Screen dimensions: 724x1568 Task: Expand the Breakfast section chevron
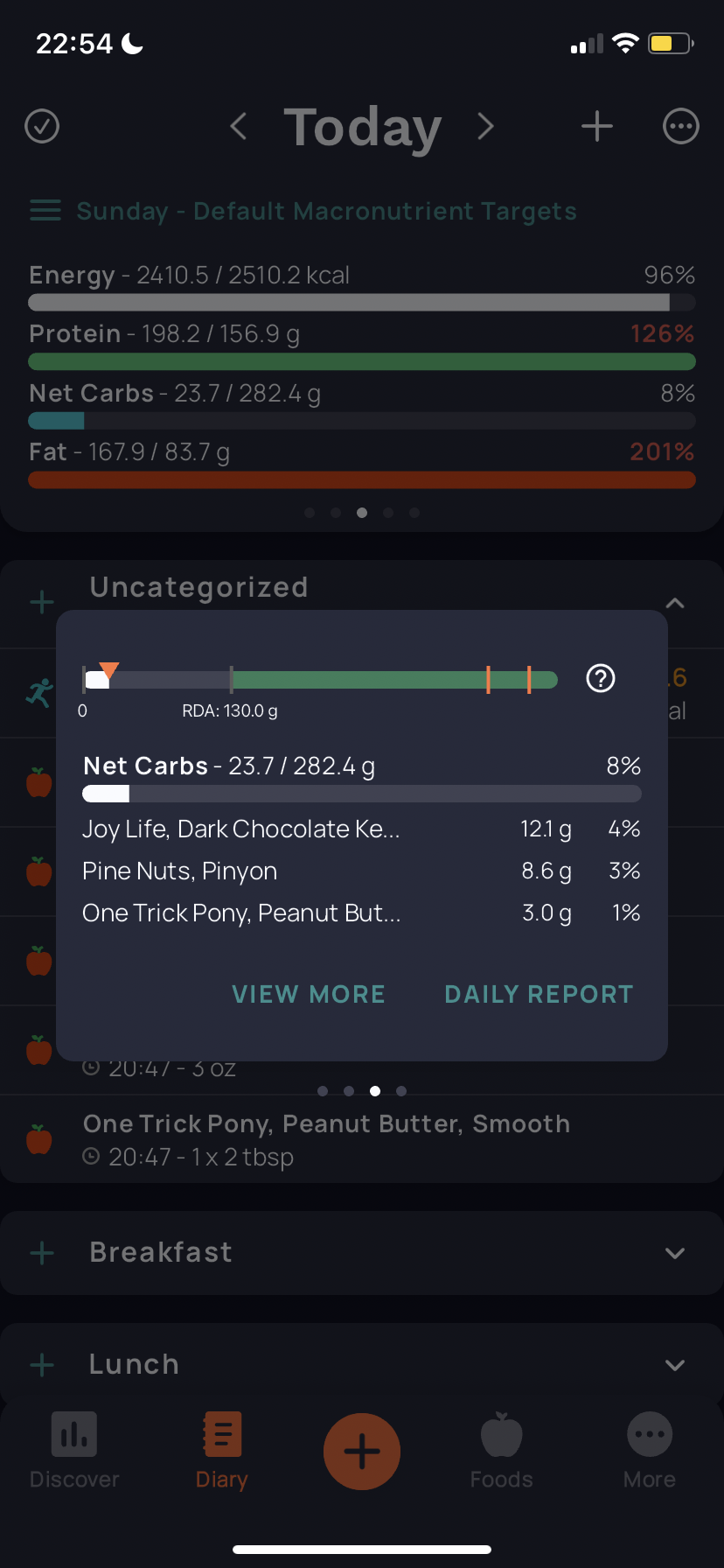(675, 1253)
